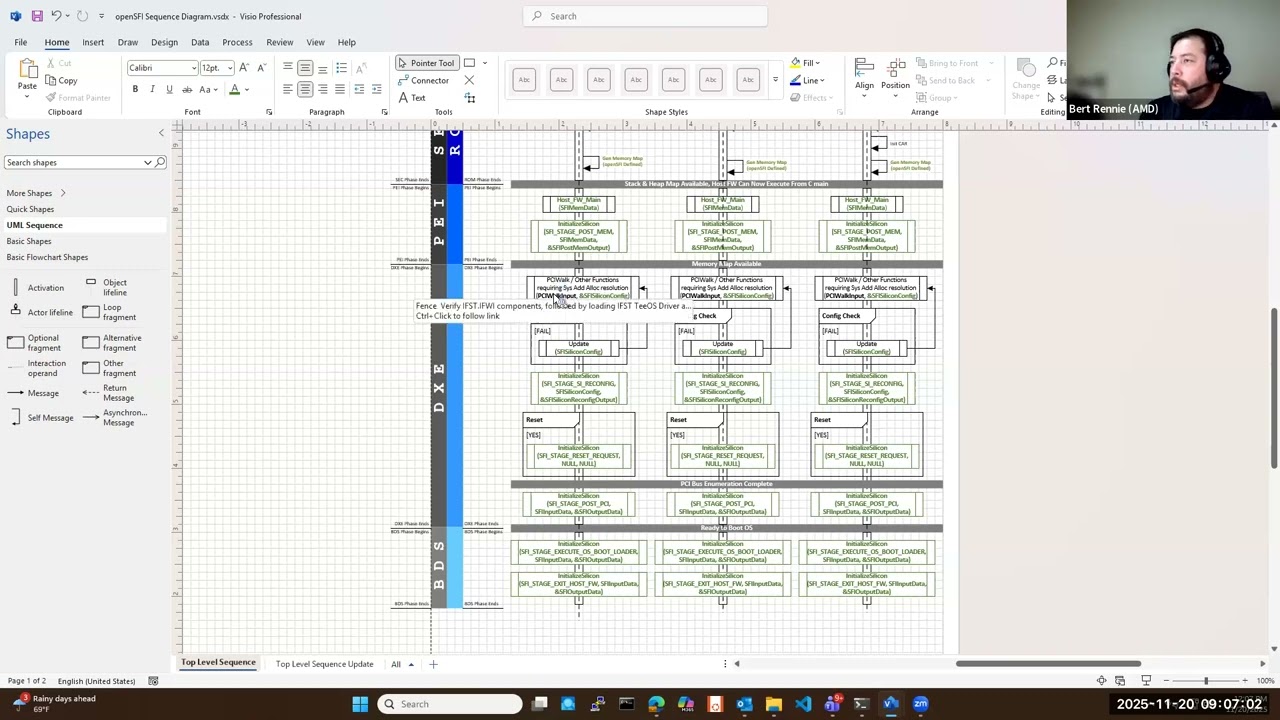Open the font color dropdown arrow
Viewport: 1280px width, 720px height.
click(246, 90)
